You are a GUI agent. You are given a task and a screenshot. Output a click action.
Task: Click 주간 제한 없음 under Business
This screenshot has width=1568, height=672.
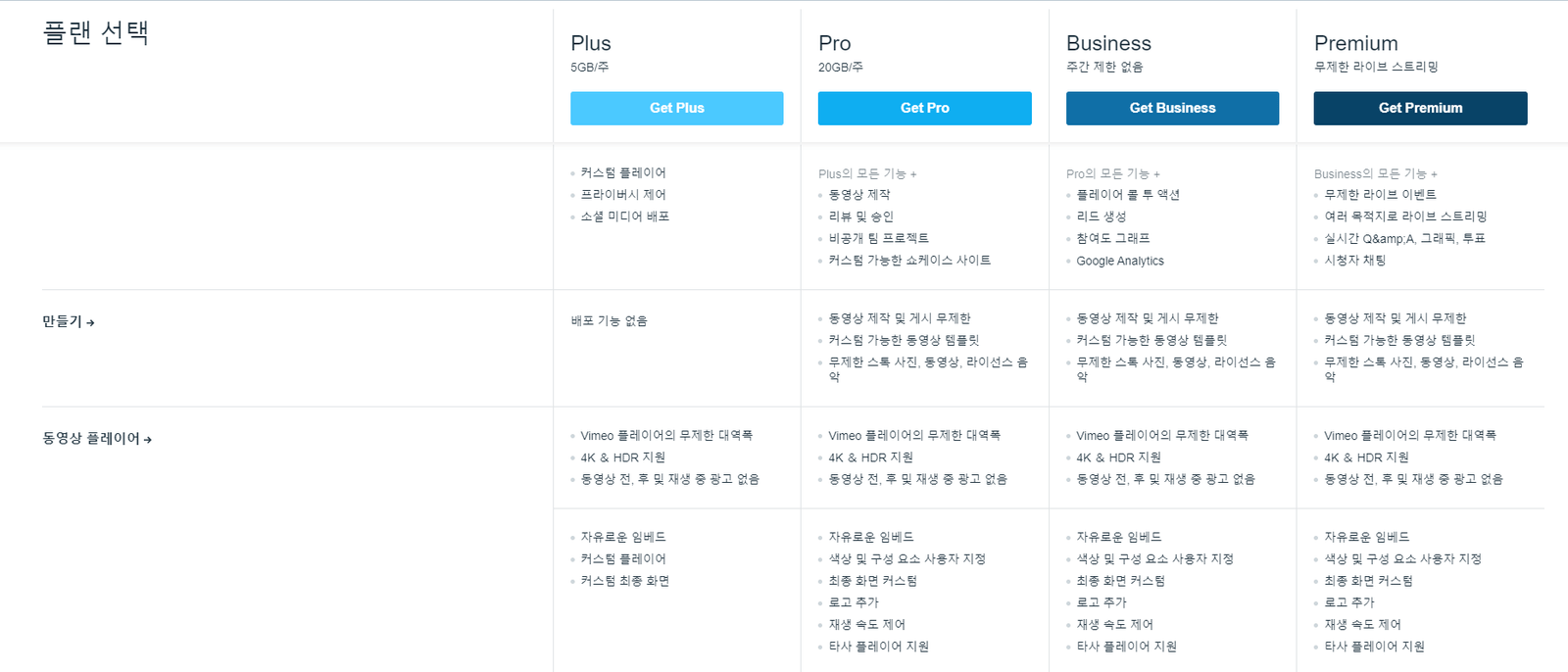pyautogui.click(x=1104, y=67)
